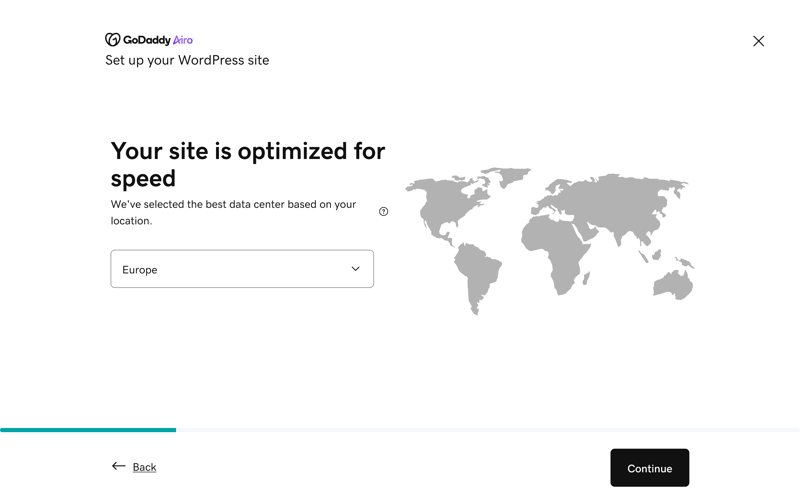The image size is (800, 503).
Task: Click the 'Your site is optimized for speed' heading
Action: point(248,164)
